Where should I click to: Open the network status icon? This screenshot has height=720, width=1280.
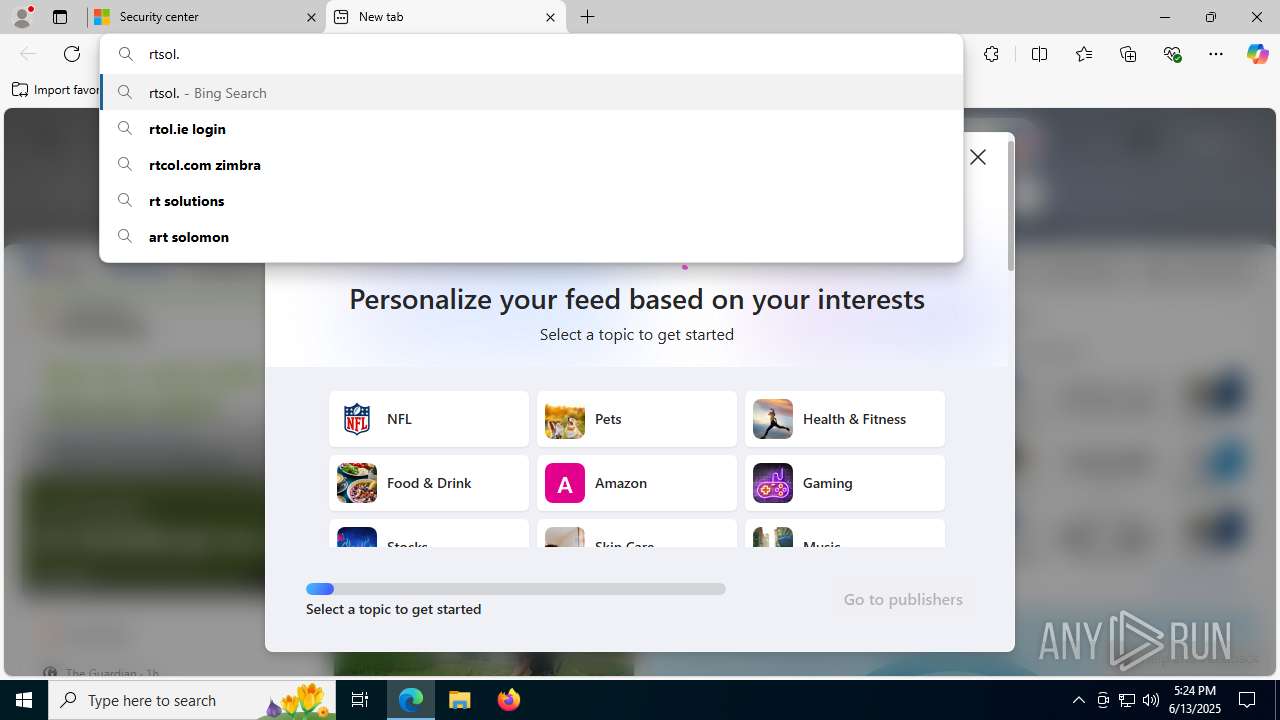[x=1127, y=700]
